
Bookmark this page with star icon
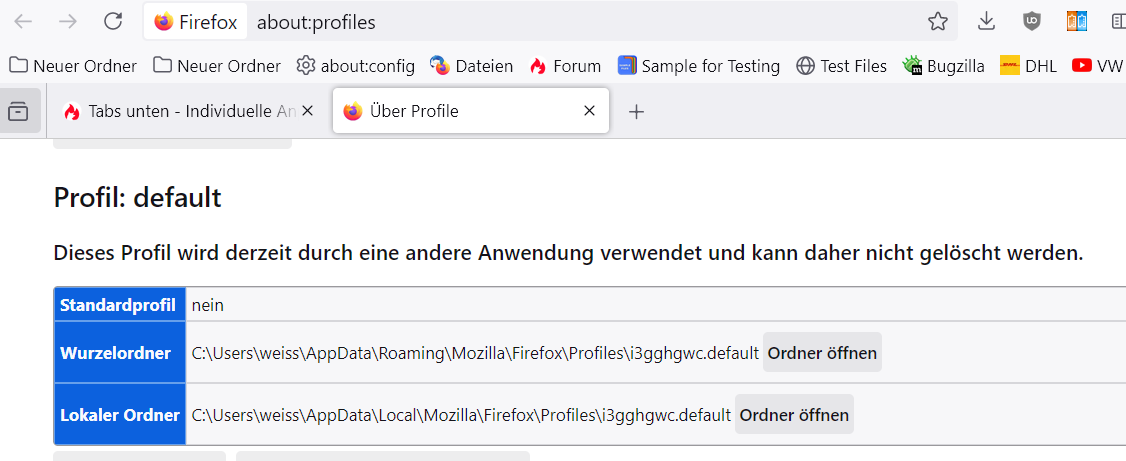(x=937, y=21)
